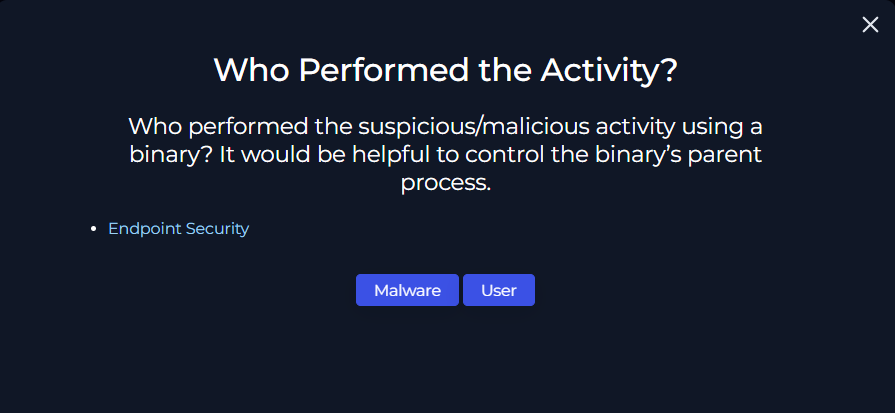
Task: Pick the User option
Action: click(x=498, y=290)
